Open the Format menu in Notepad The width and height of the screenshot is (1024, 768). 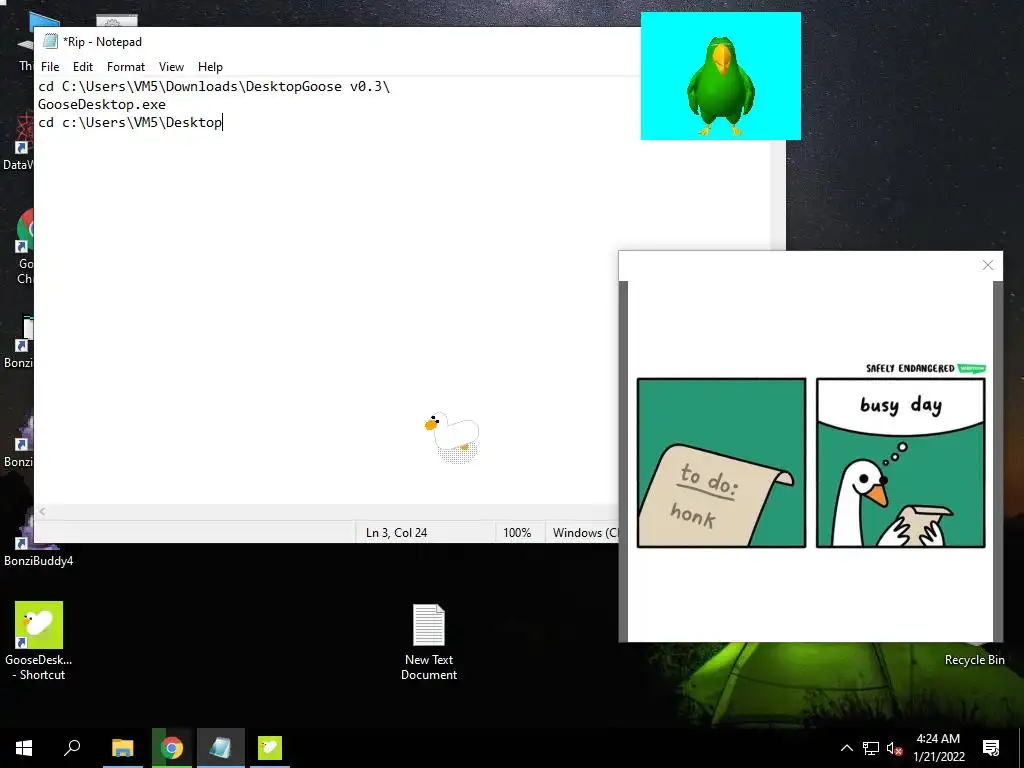click(x=125, y=67)
